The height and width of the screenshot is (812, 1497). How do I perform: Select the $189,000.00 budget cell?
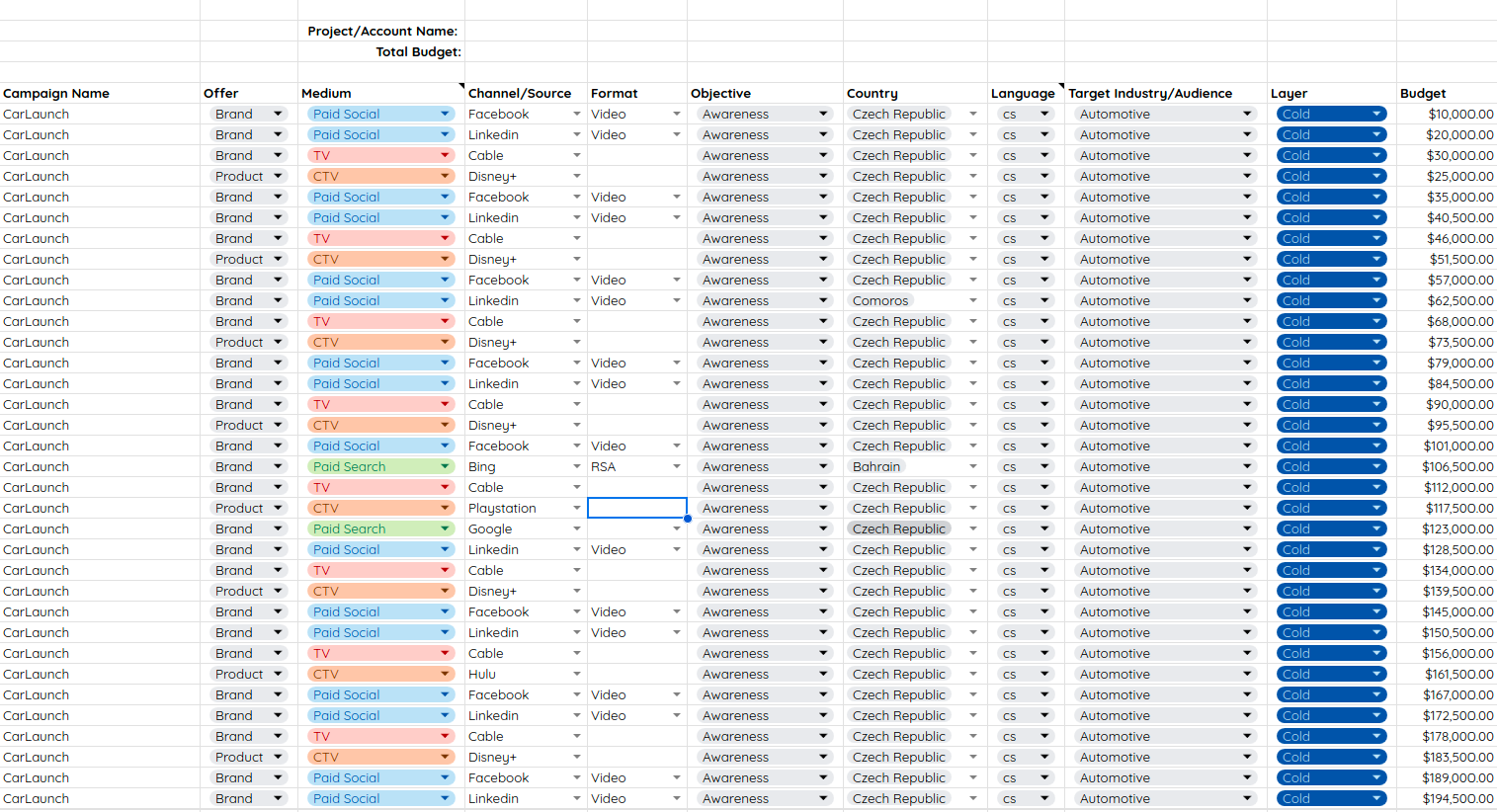coord(1447,777)
